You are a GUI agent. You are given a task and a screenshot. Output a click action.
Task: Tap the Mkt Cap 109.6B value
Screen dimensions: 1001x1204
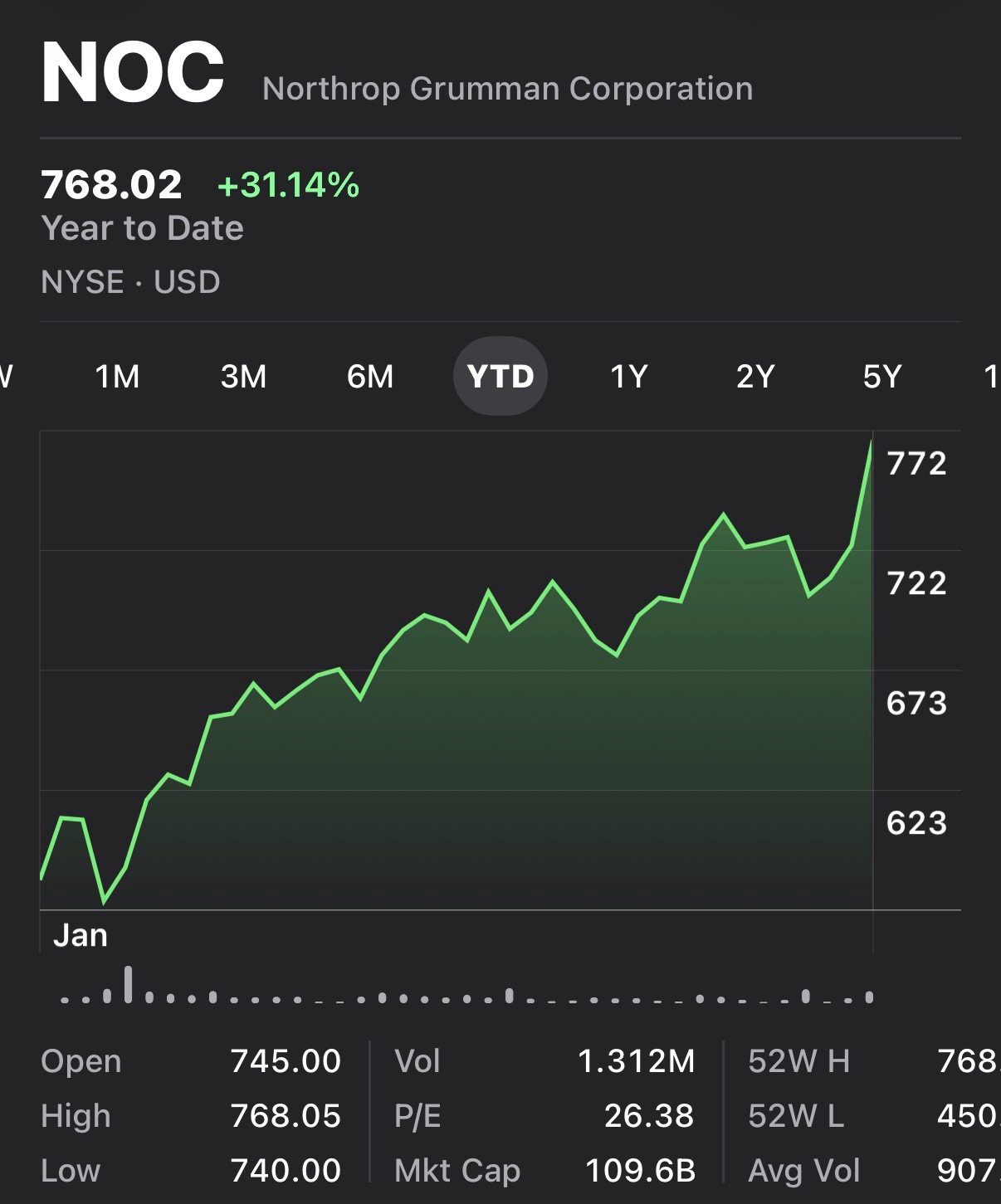(x=639, y=1171)
